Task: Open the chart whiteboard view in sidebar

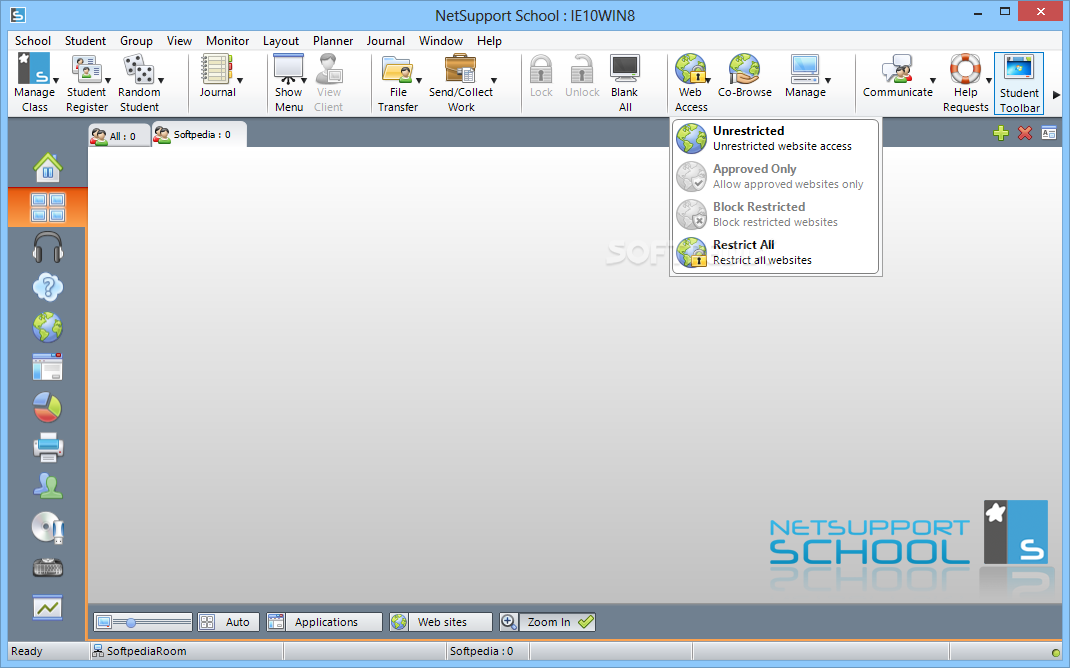Action: coord(48,607)
